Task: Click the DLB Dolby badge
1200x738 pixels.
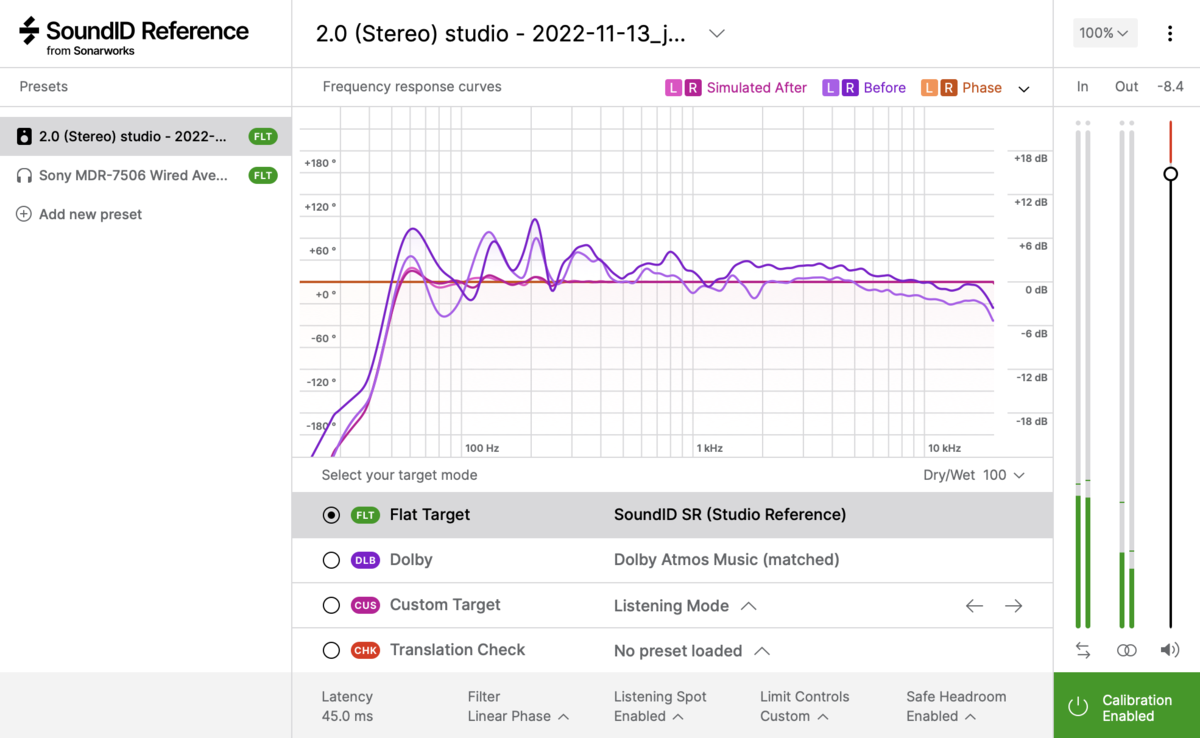Action: (x=365, y=560)
